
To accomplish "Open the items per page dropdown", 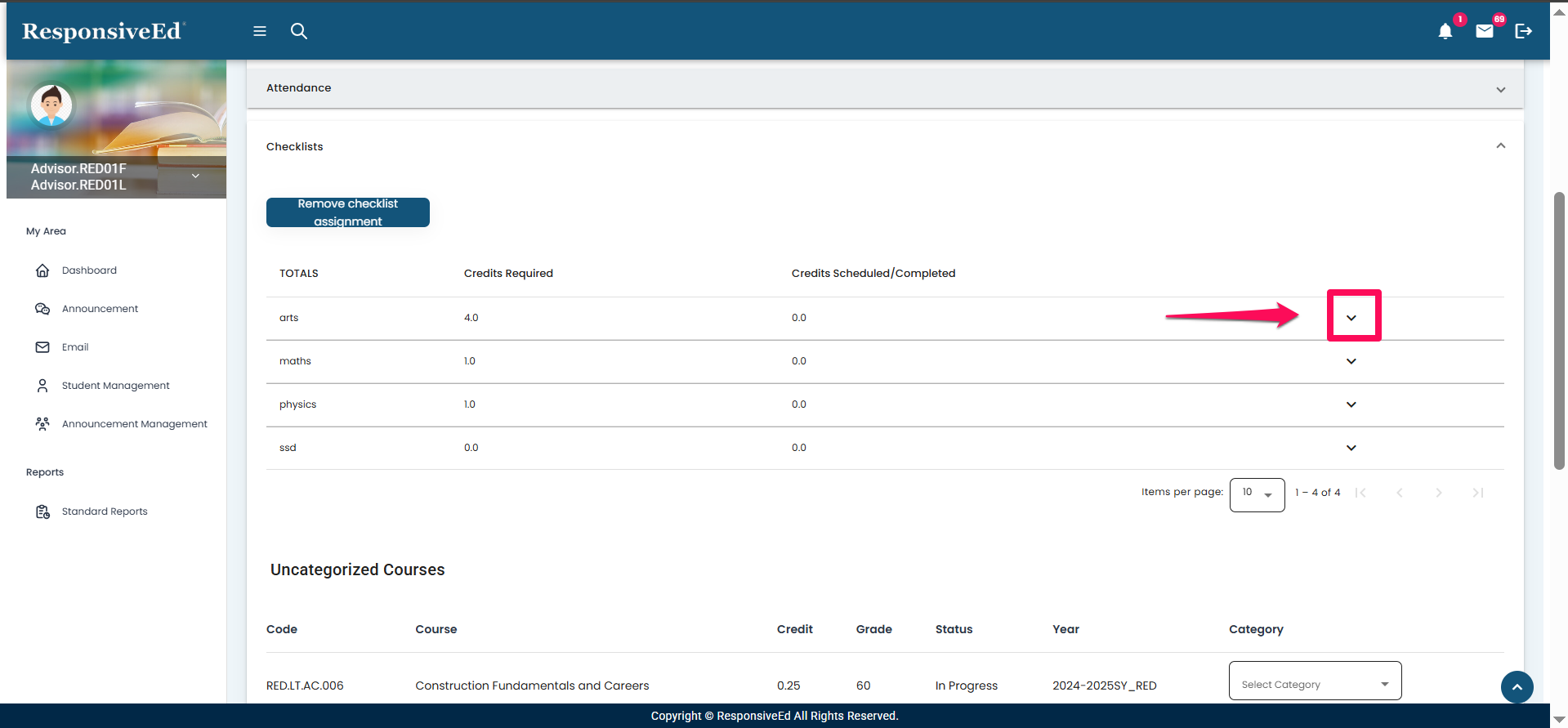I will [1257, 494].
